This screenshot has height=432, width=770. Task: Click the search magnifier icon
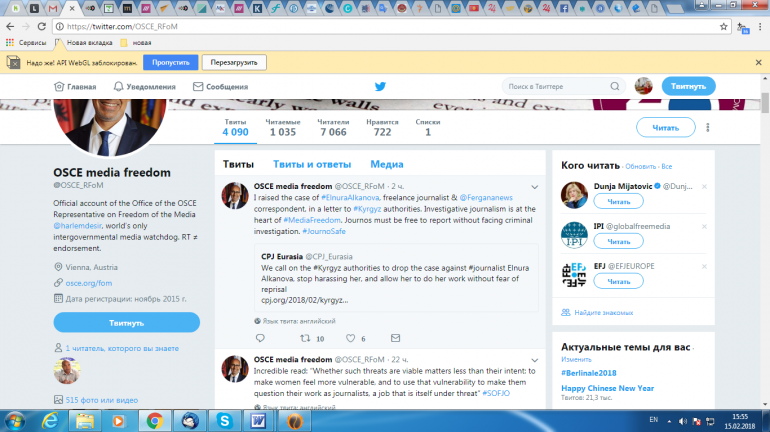(615, 86)
